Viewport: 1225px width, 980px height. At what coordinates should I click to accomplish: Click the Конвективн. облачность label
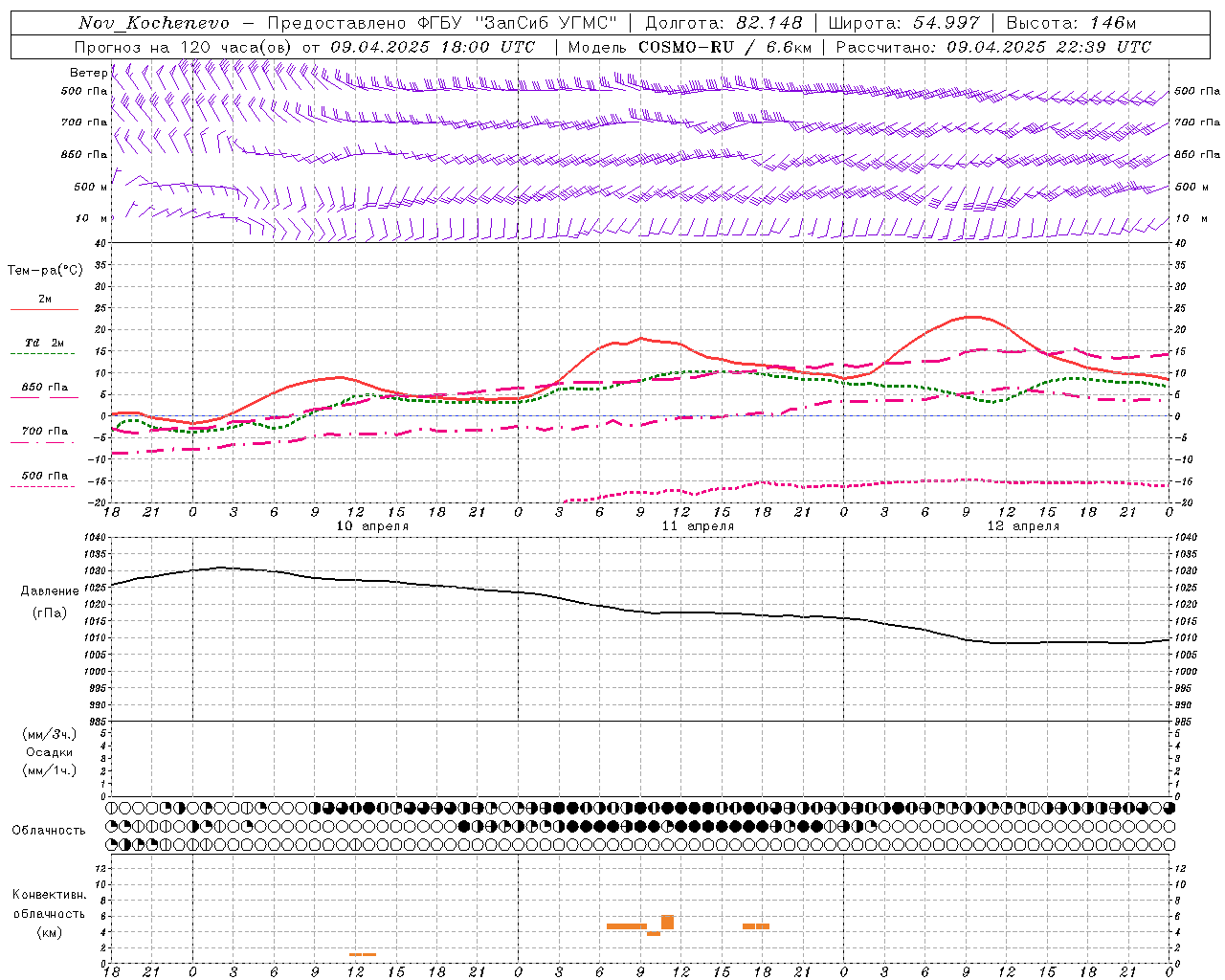(x=49, y=904)
